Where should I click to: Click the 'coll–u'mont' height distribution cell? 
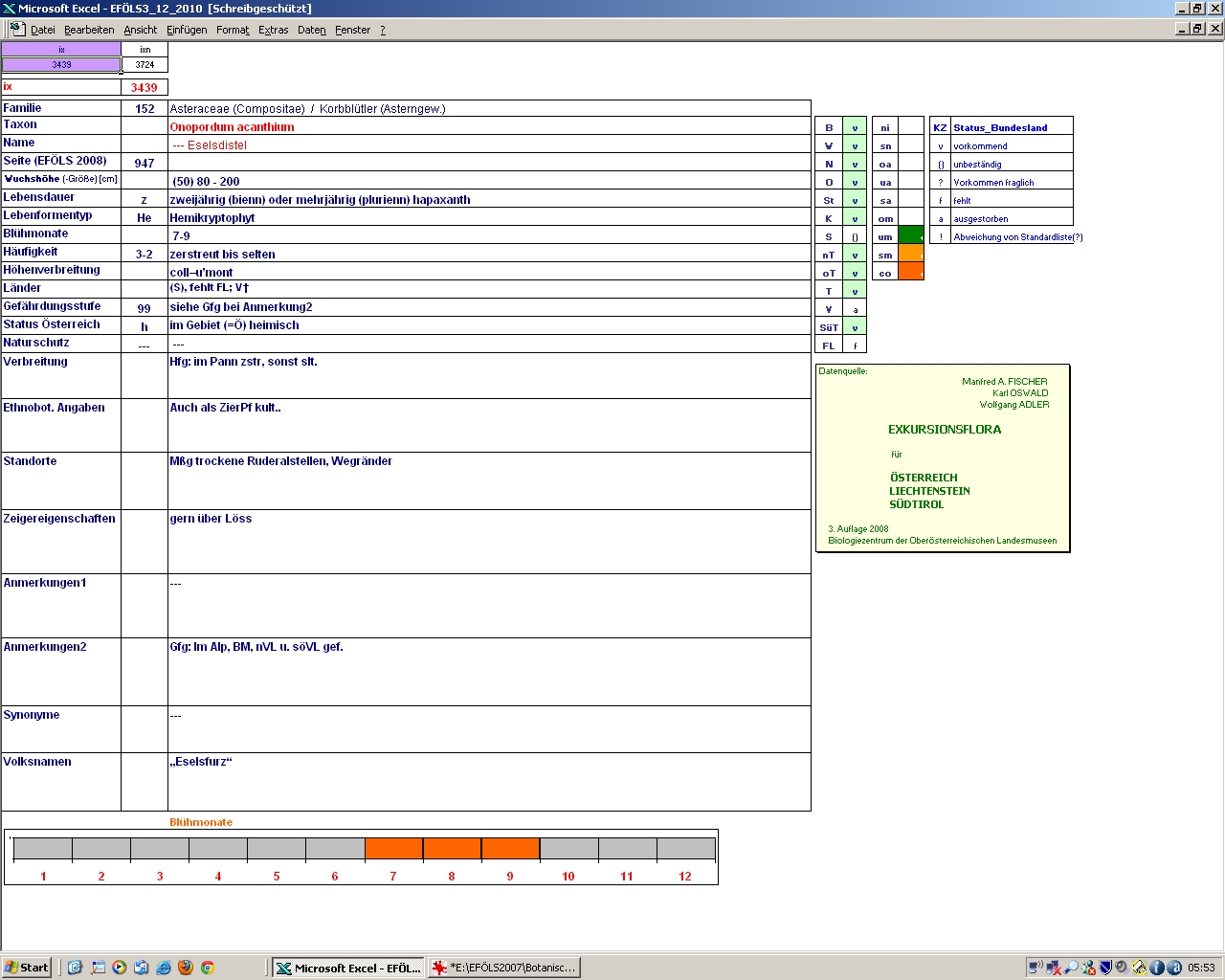[x=489, y=272]
